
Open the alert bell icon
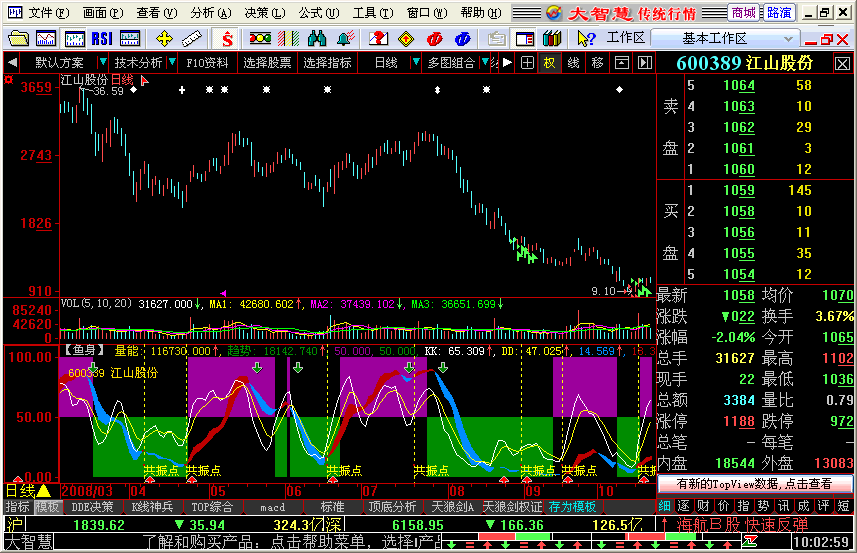345,39
